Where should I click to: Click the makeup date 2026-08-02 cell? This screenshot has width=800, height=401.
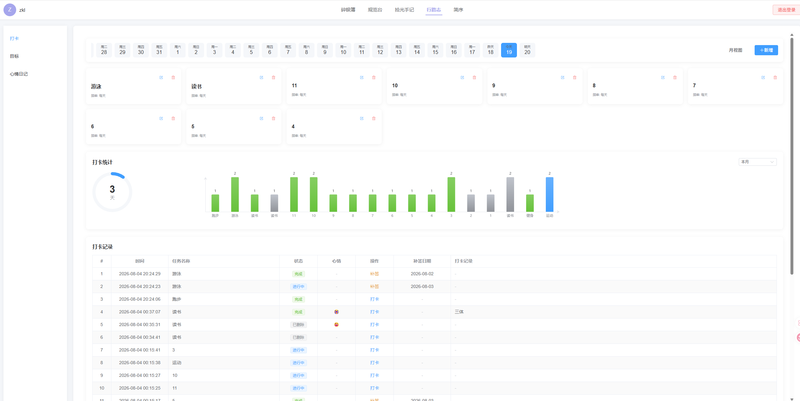click(422, 274)
